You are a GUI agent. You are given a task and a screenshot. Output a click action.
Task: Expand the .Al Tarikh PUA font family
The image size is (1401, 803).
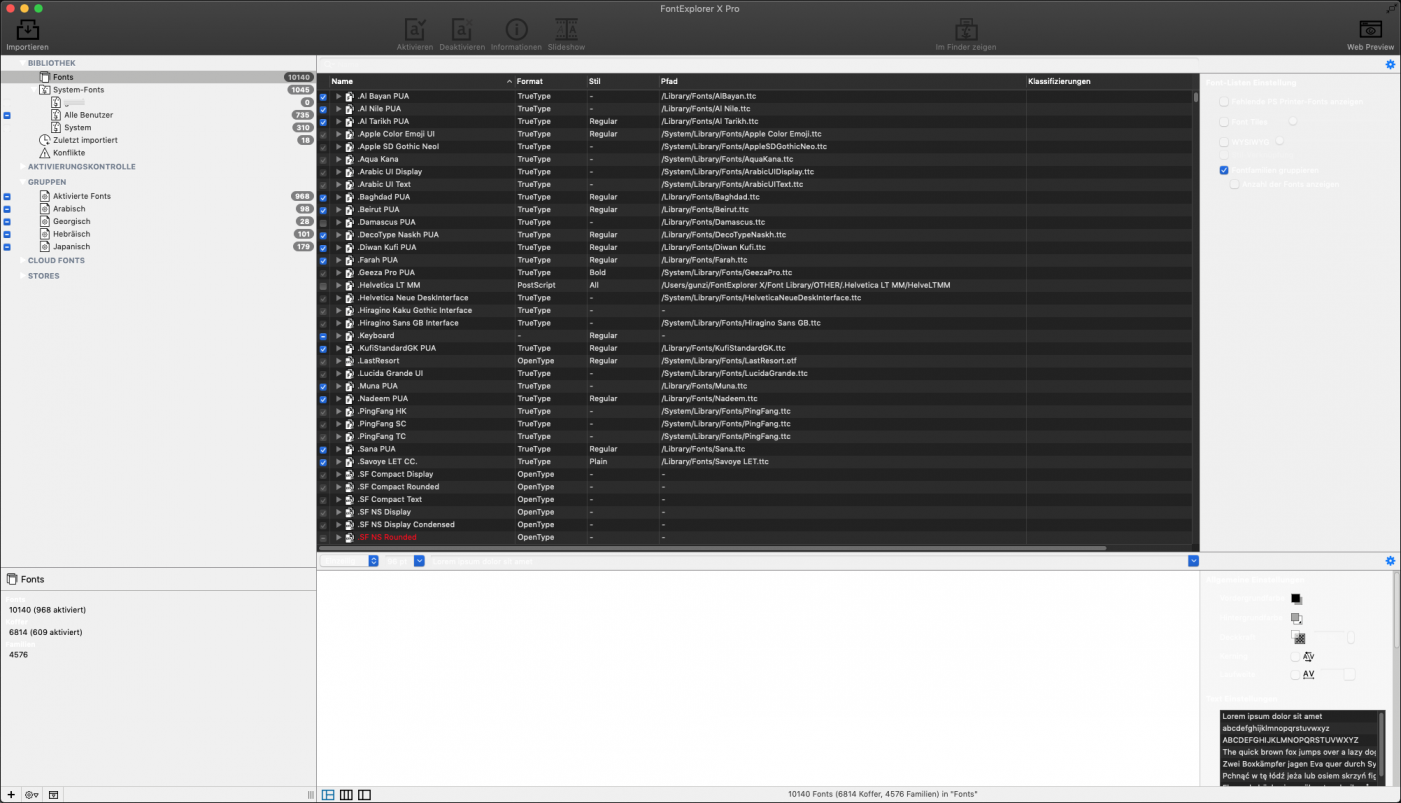coord(338,121)
